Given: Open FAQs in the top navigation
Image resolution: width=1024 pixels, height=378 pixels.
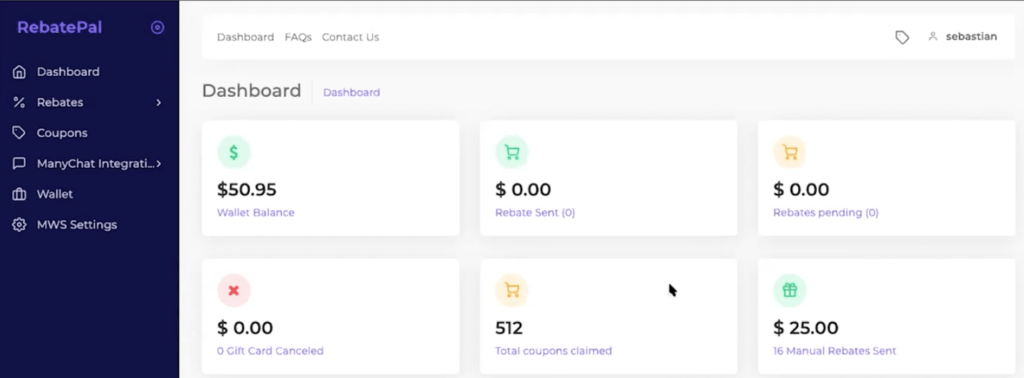Looking at the screenshot, I should coord(298,37).
